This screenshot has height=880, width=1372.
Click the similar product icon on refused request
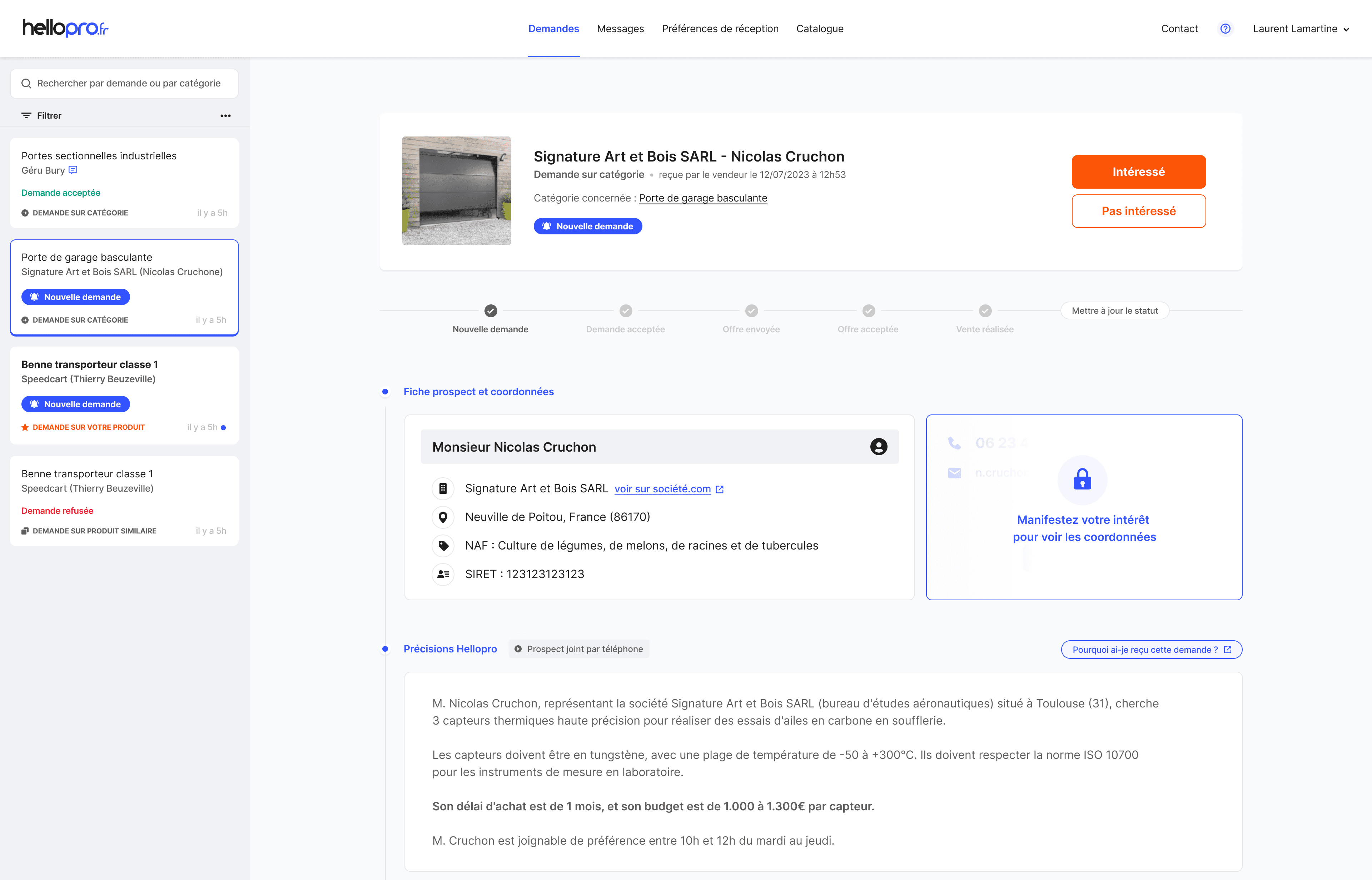click(x=25, y=531)
